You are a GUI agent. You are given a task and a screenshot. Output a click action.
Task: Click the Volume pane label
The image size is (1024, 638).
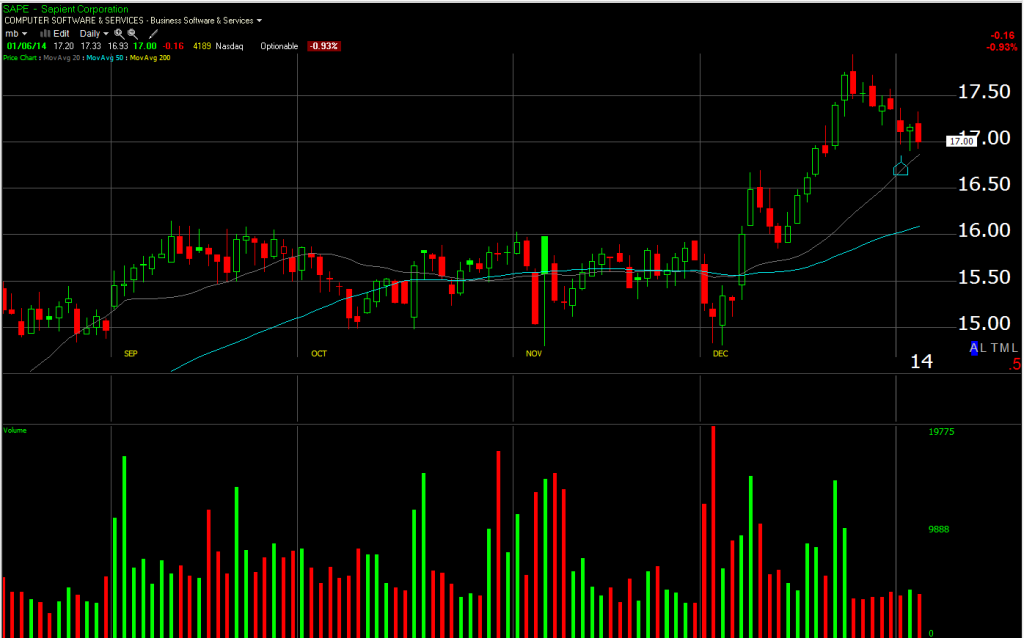[x=15, y=430]
